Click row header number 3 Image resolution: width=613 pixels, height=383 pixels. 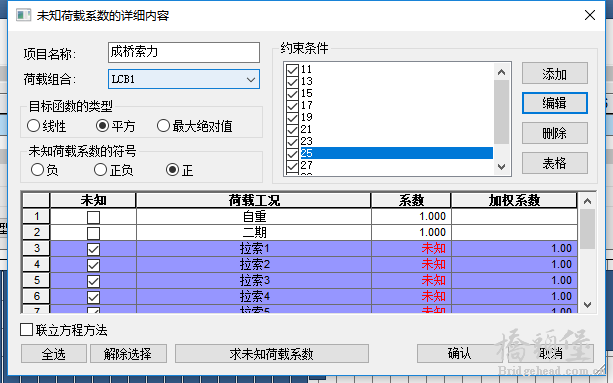click(36, 248)
